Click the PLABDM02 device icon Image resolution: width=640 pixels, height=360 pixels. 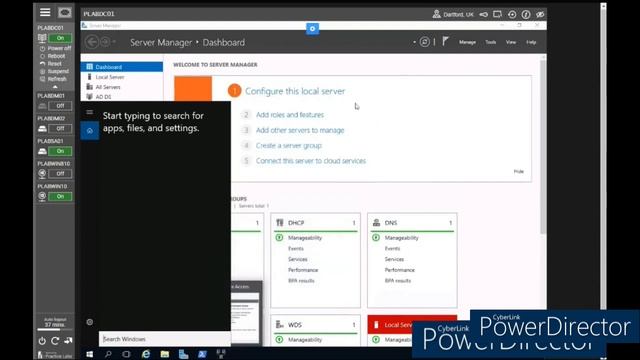(42, 129)
